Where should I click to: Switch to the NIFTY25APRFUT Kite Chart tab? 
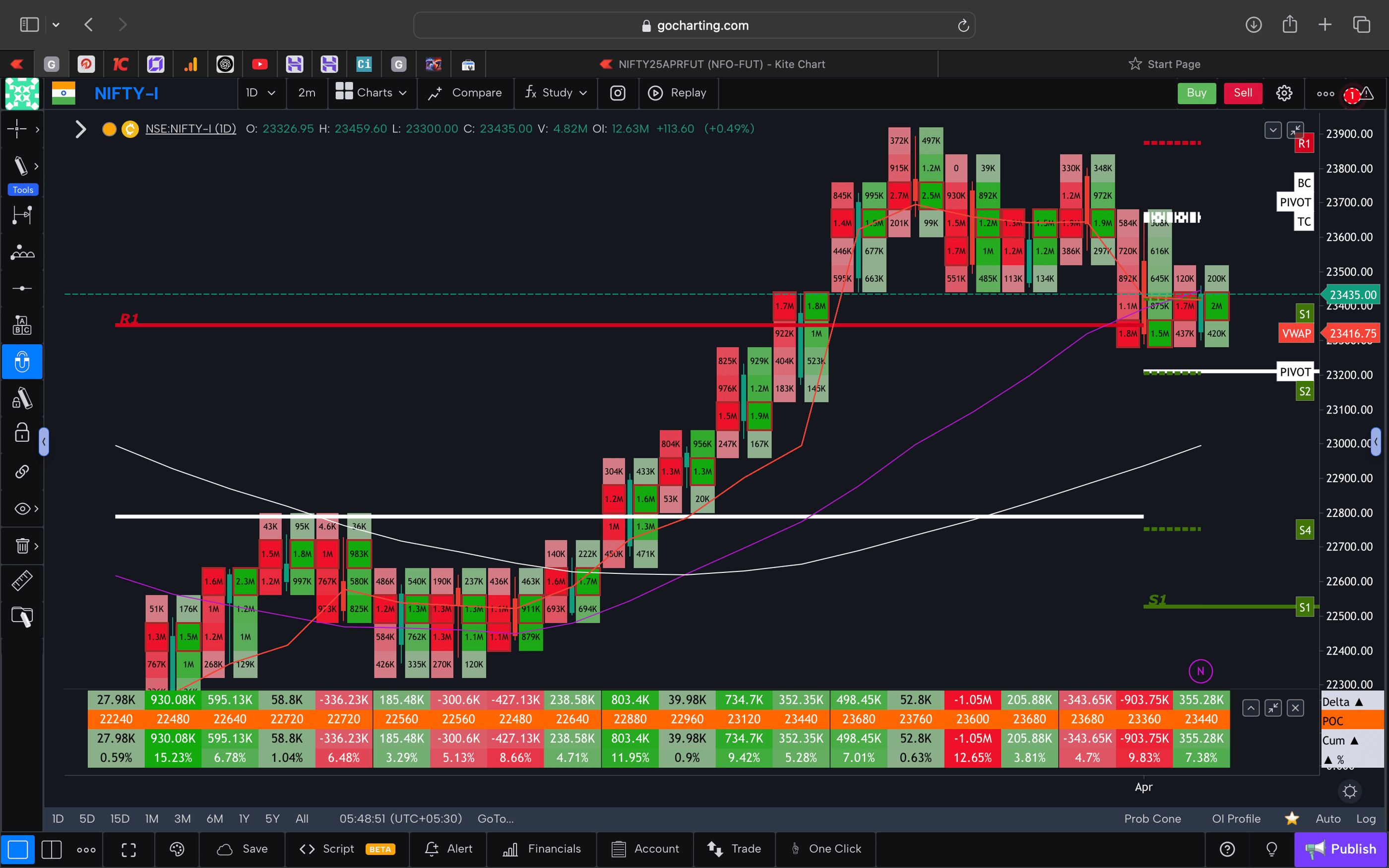[721, 63]
